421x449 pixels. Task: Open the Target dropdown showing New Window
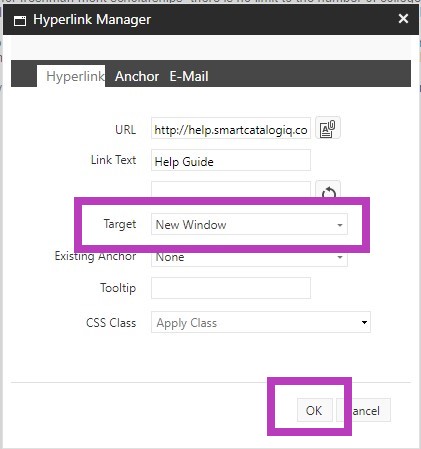(249, 224)
